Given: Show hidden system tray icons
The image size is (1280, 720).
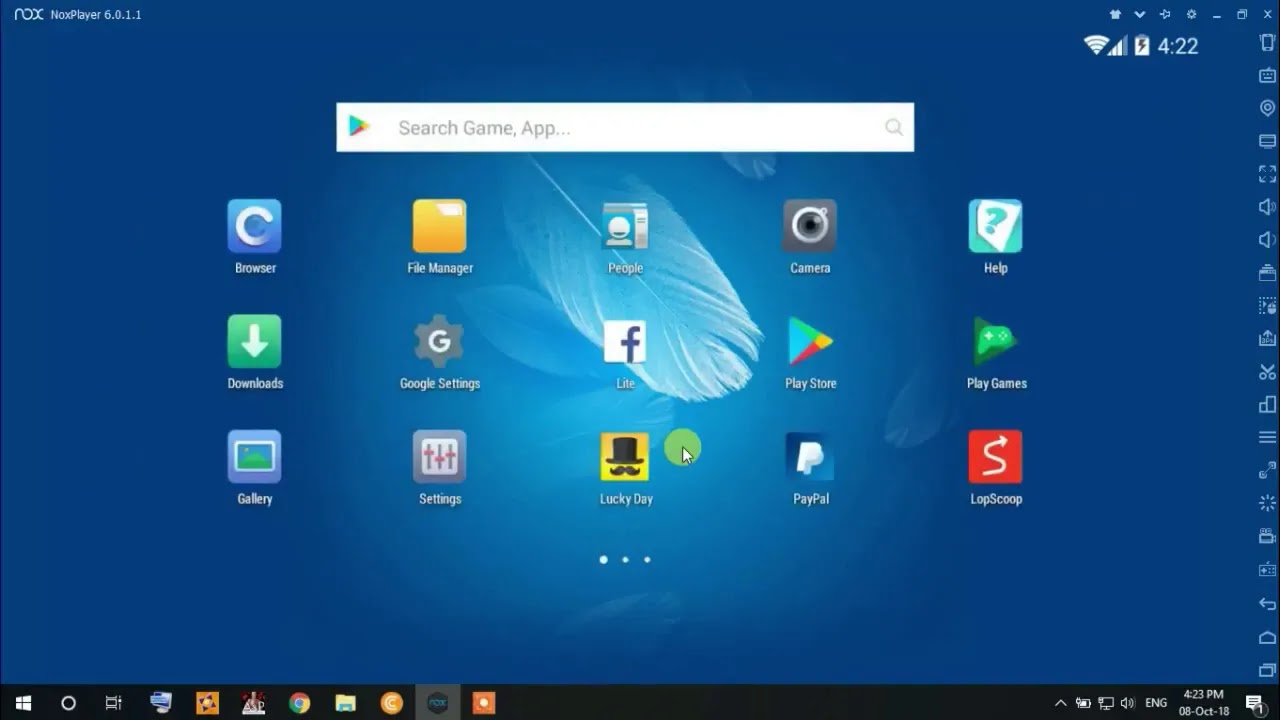Looking at the screenshot, I should (1061, 703).
